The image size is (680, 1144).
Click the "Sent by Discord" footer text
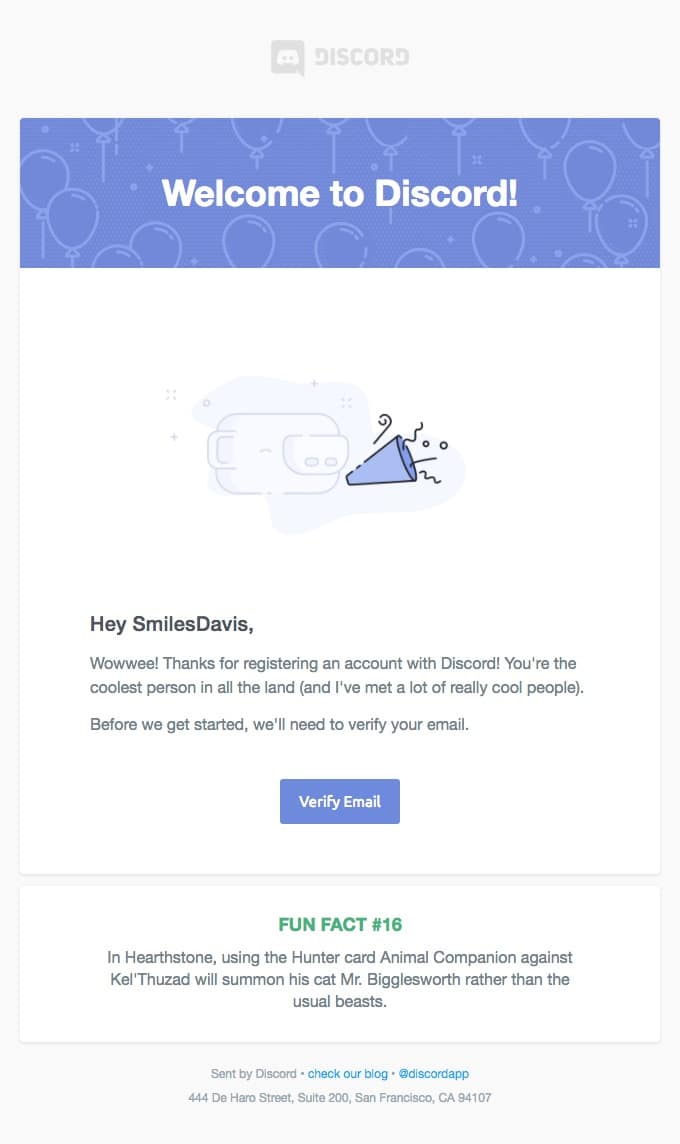click(253, 1074)
